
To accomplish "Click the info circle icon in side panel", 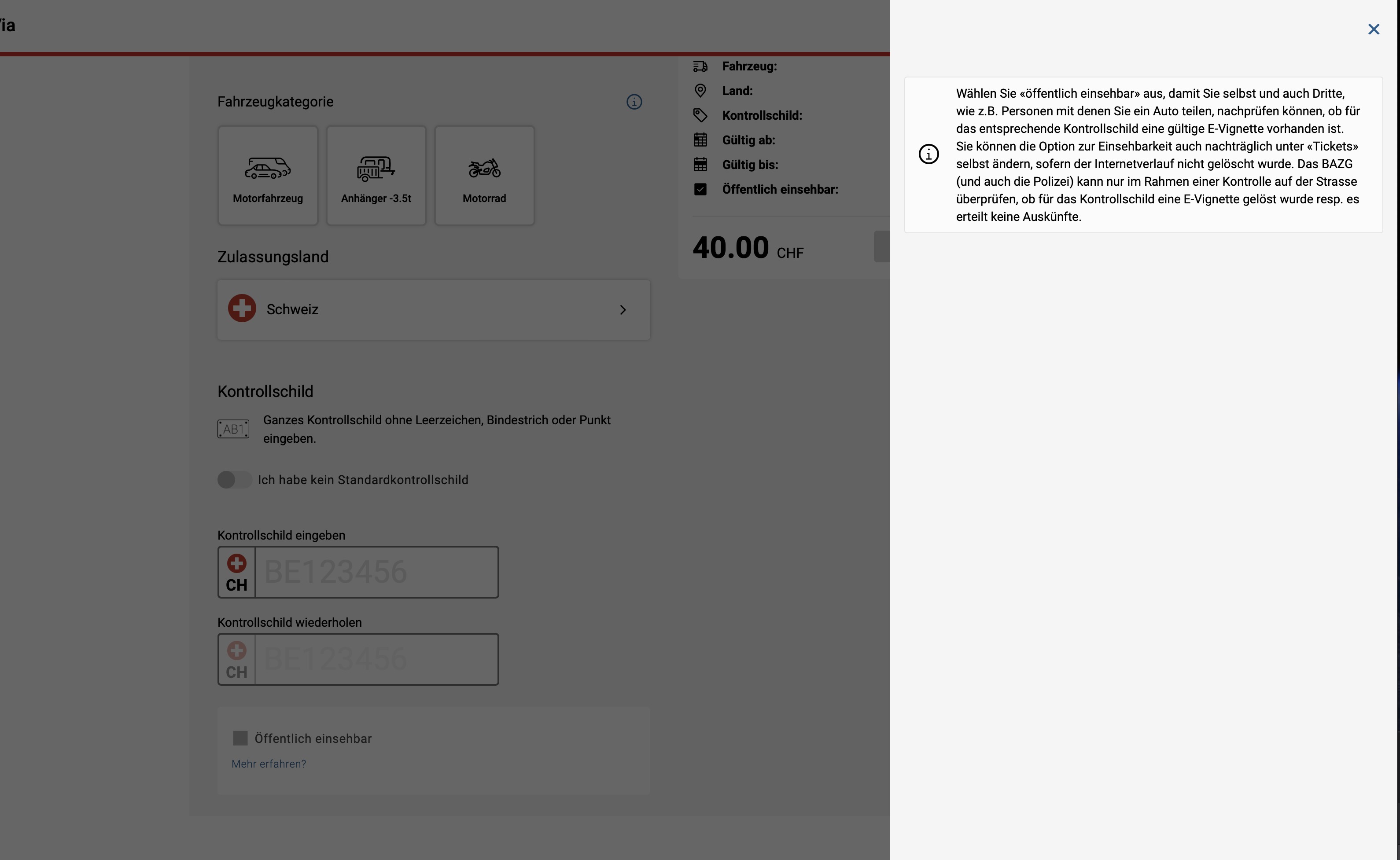I will [928, 154].
